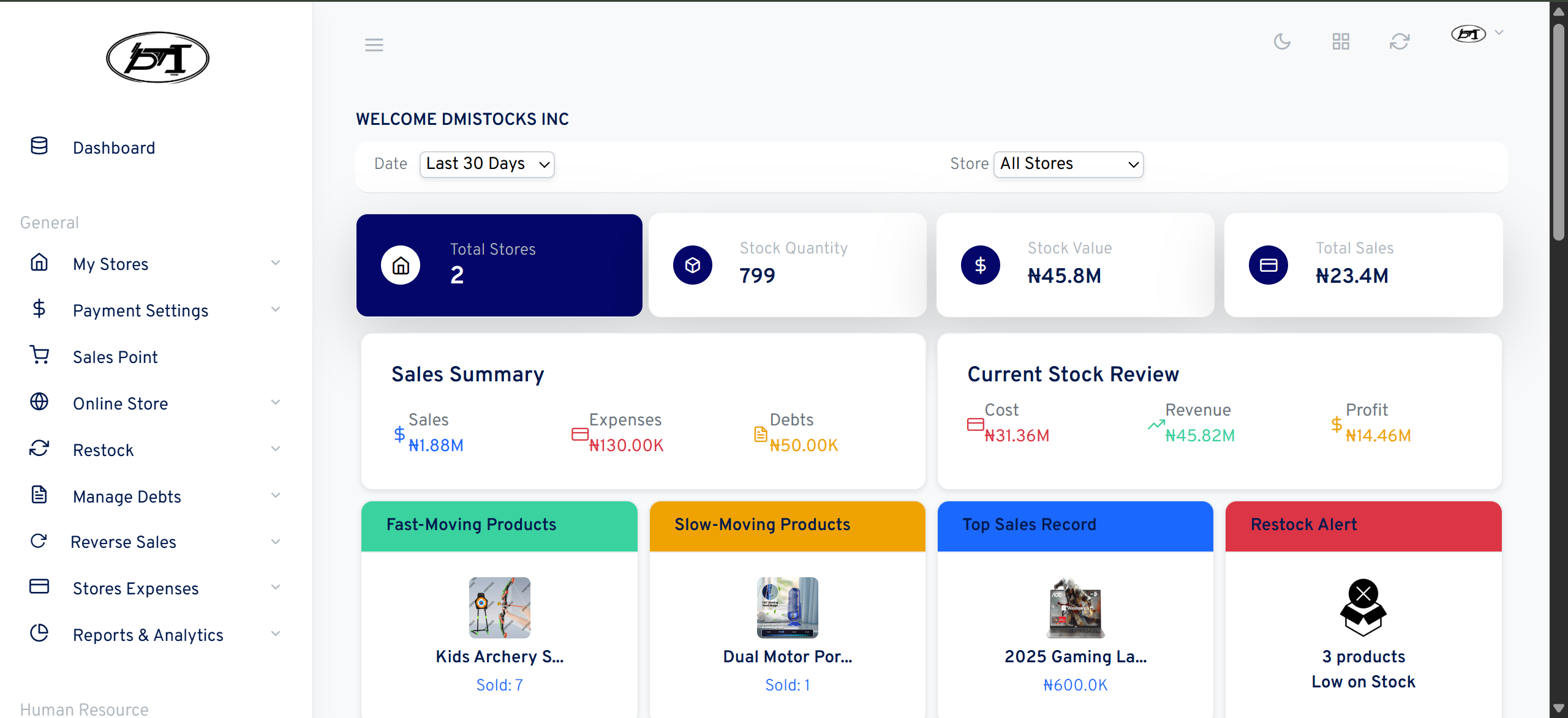
Task: Expand the Payment Settings chevron
Action: coord(276,309)
